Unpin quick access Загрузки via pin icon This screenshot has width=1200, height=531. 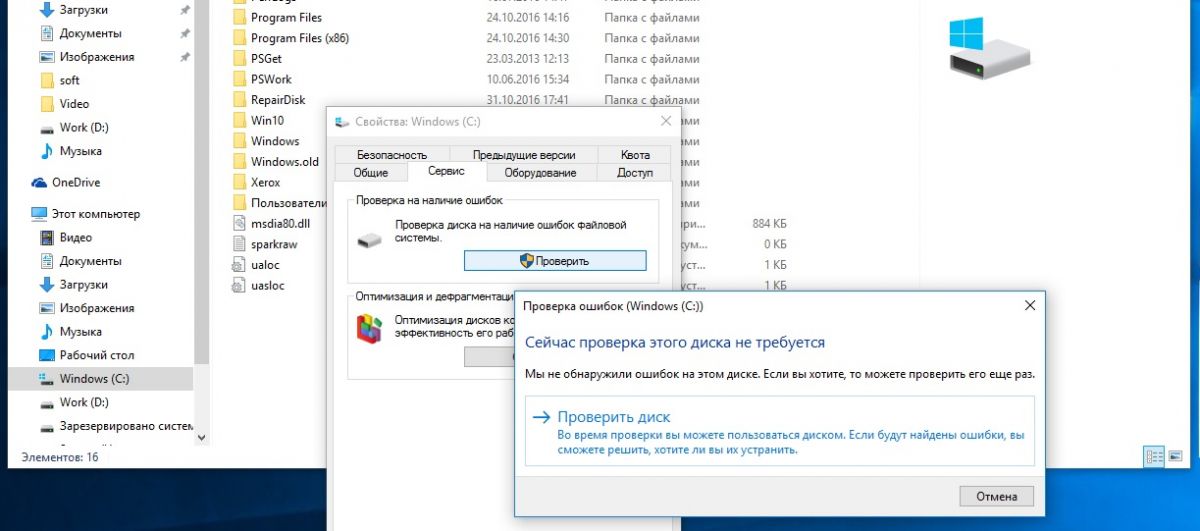point(185,10)
